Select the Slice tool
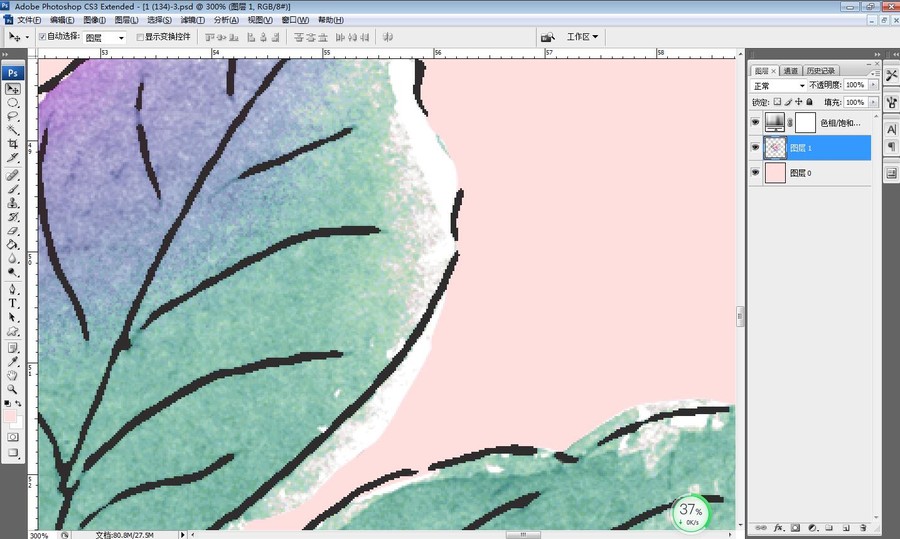The width and height of the screenshot is (900, 539). [x=13, y=158]
